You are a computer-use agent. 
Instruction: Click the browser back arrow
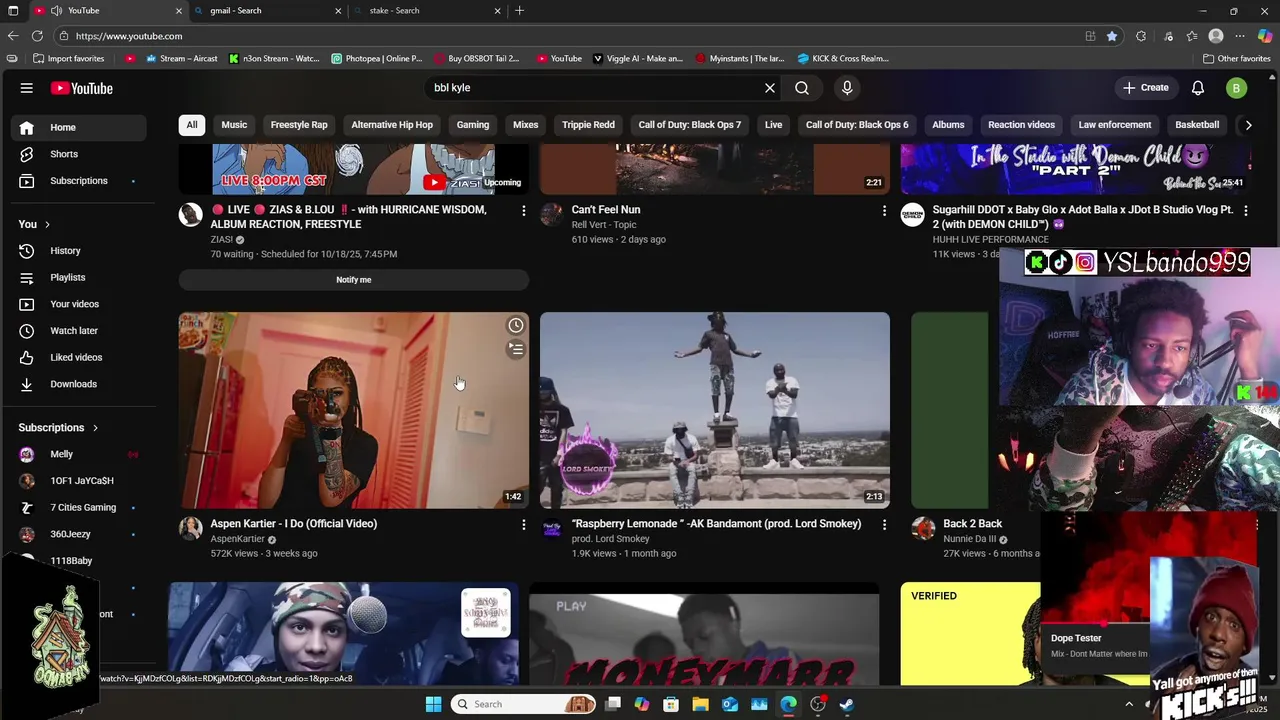[x=13, y=36]
